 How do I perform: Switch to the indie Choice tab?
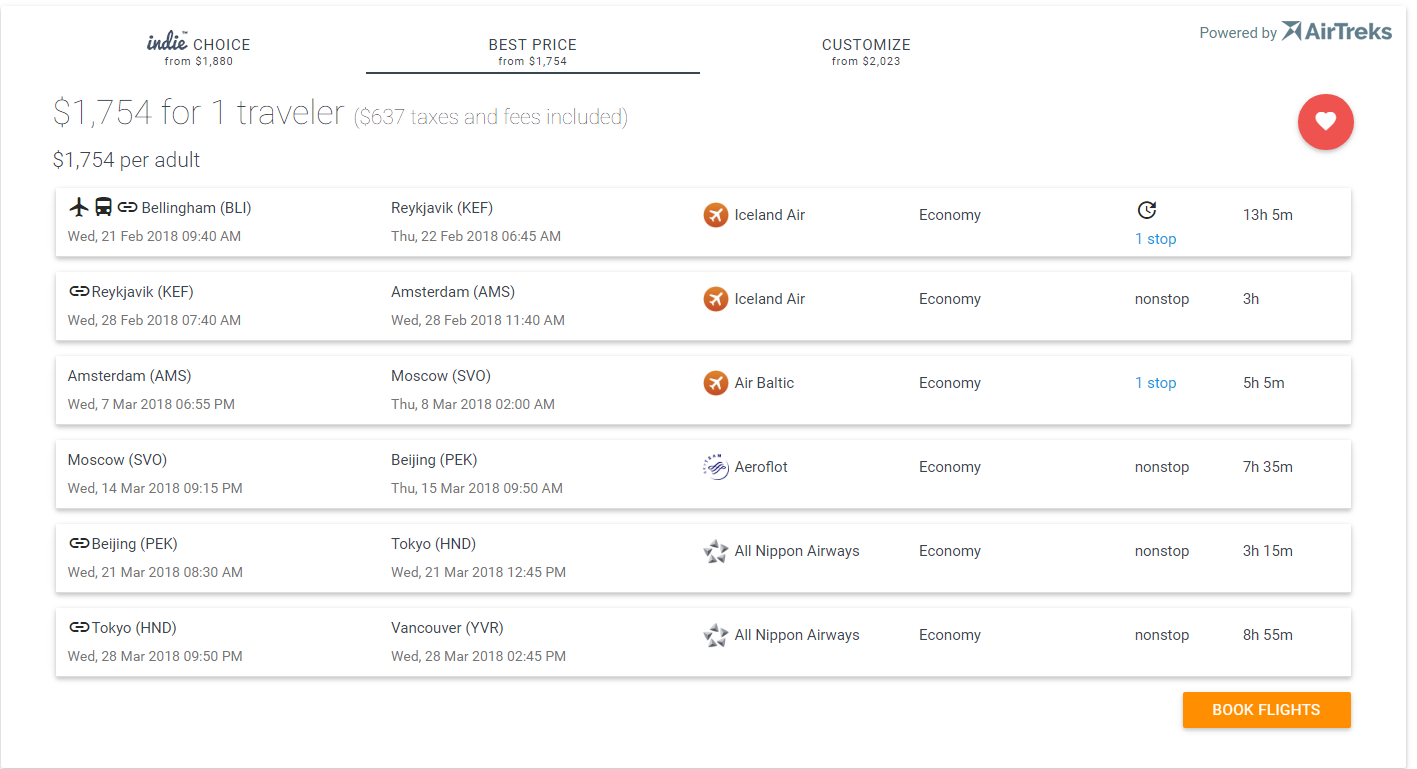pyautogui.click(x=198, y=51)
